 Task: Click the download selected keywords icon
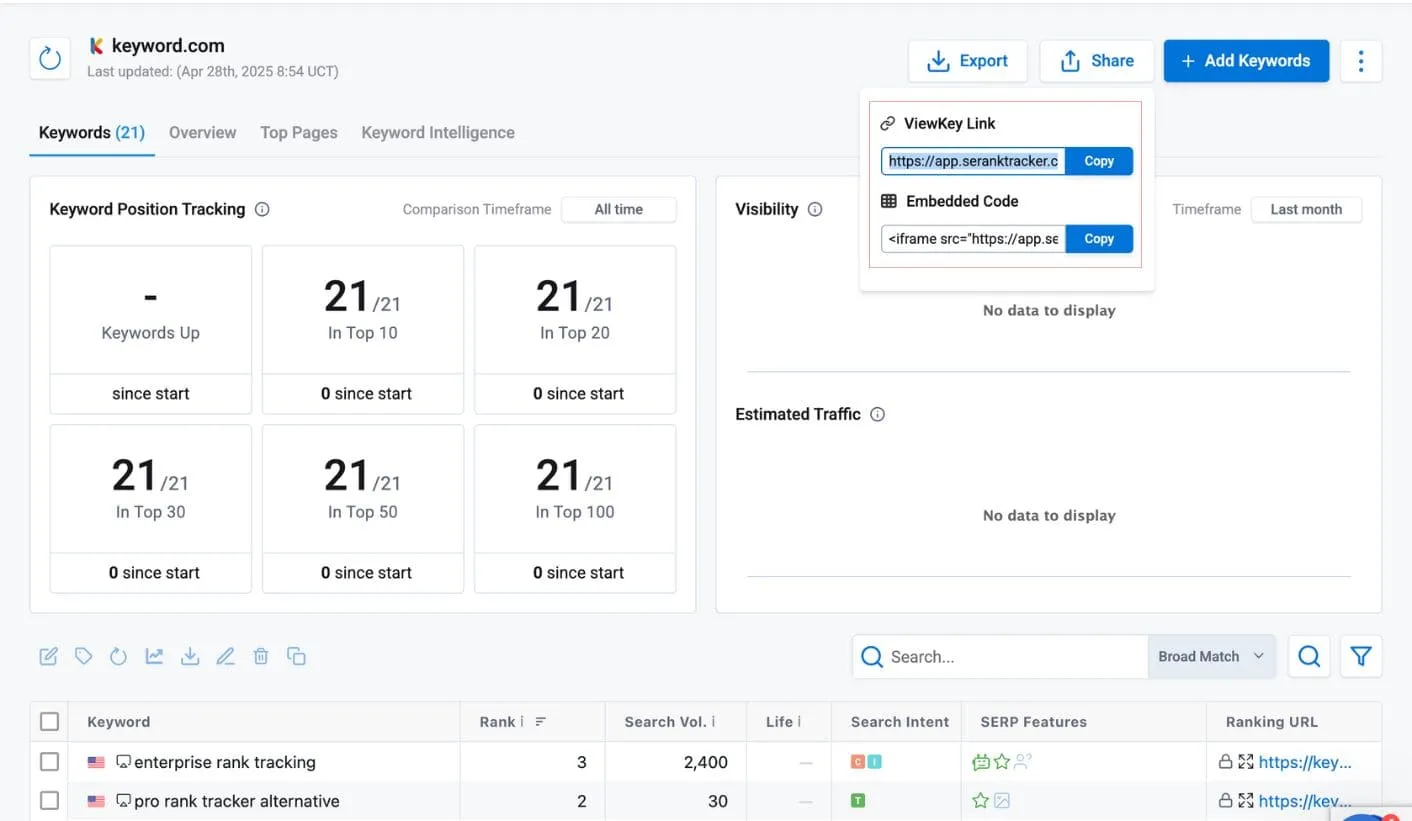point(190,655)
